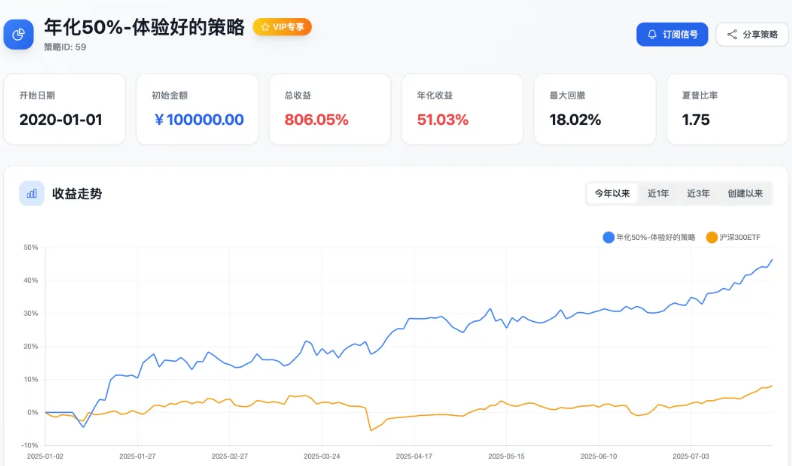Click the 2025-04-17 x-axis date label

click(414, 455)
